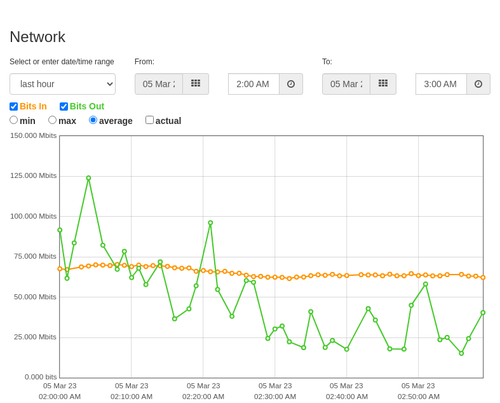Uncheck the Bits Out checkbox
This screenshot has height=403, width=500.
pyautogui.click(x=64, y=107)
